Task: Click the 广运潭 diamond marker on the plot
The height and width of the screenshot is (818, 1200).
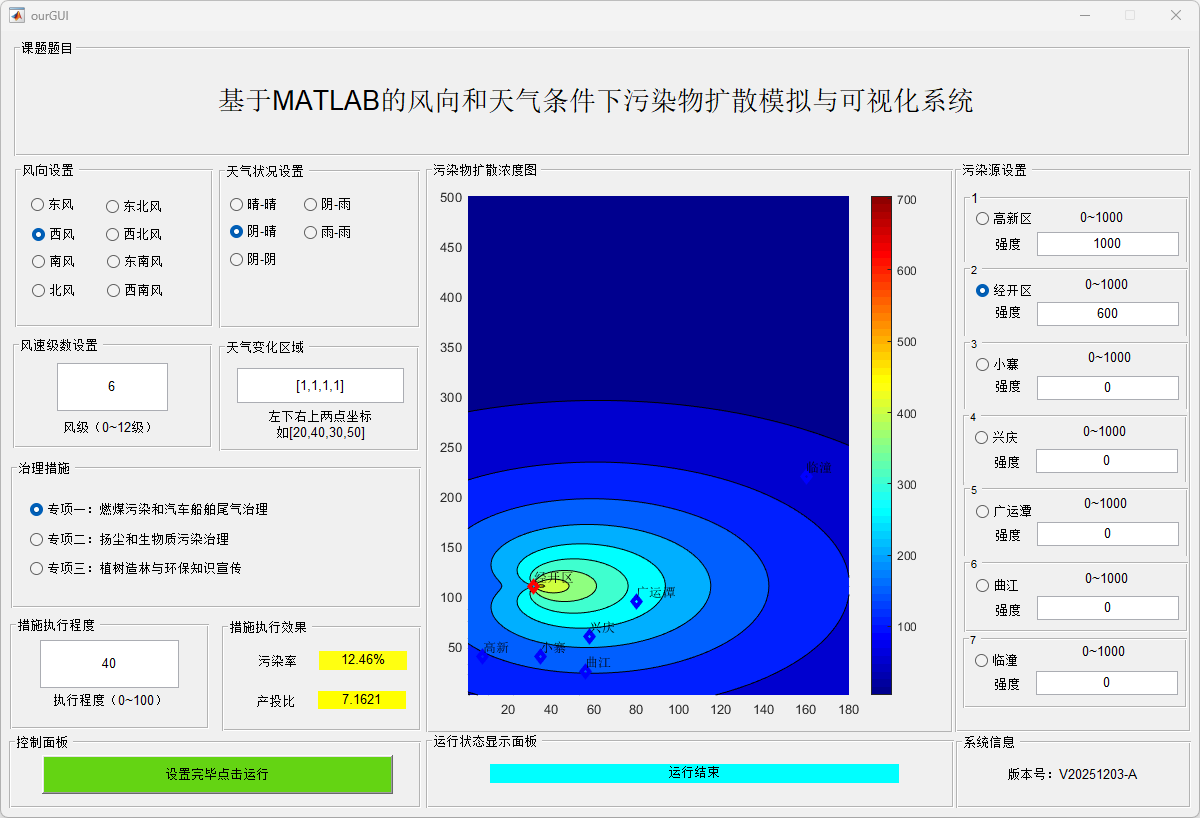Action: (636, 601)
